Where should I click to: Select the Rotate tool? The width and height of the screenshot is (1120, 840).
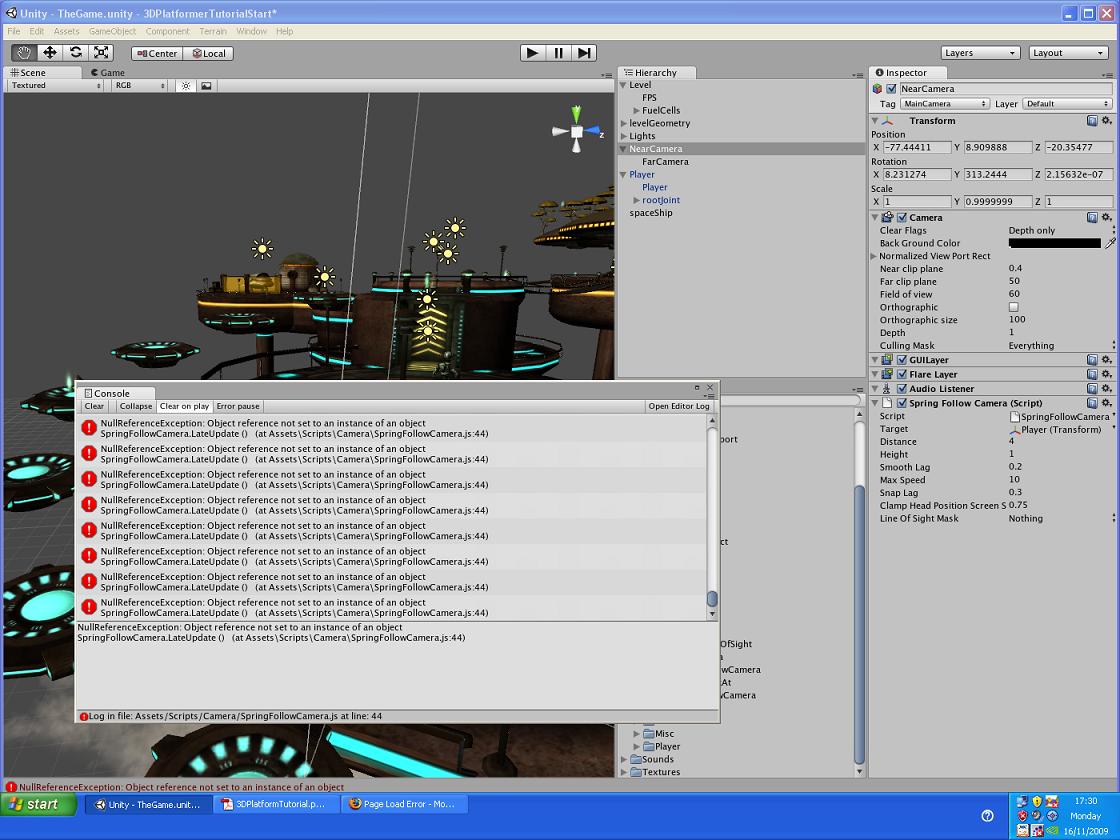(x=75, y=52)
